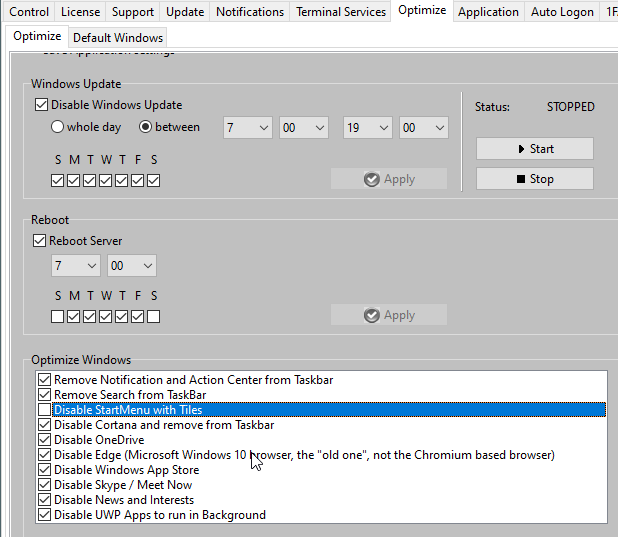
Task: Expand Reboot minute dropdown
Action: coord(132,266)
